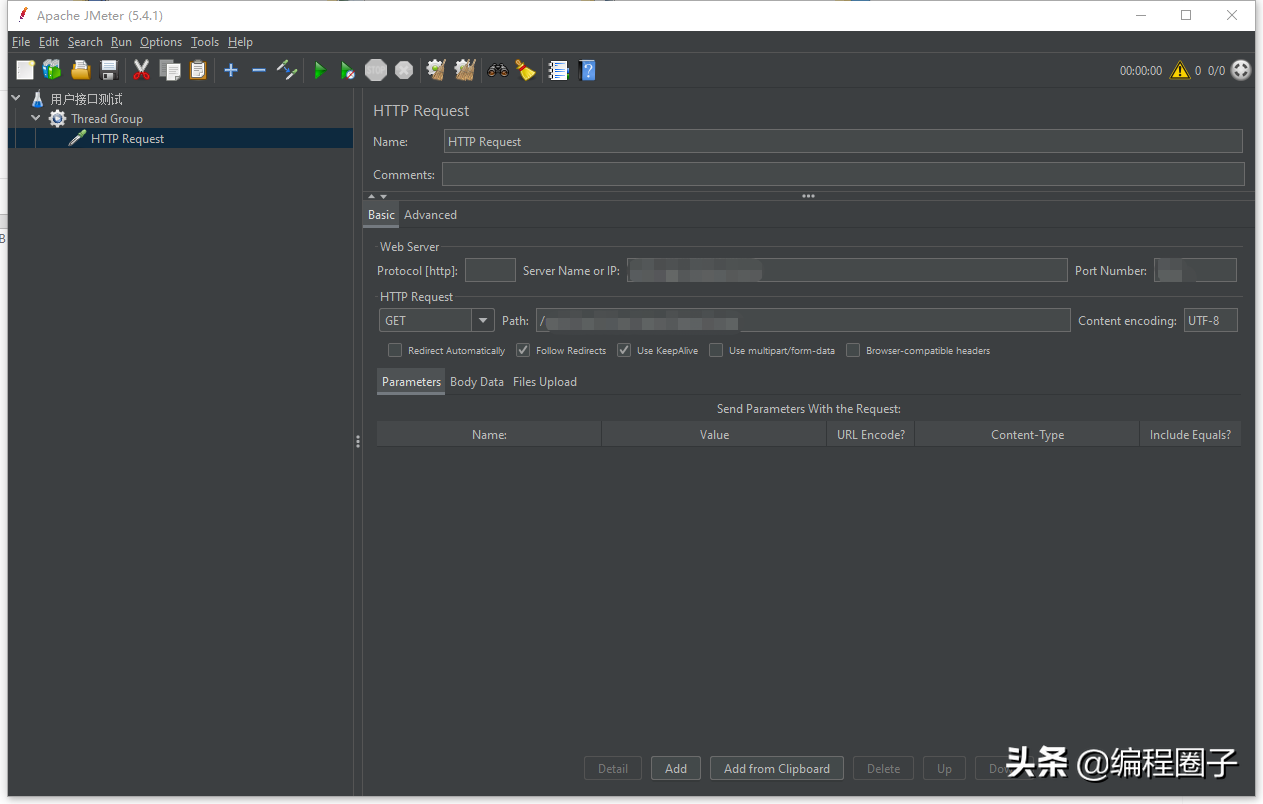Uncheck Follow Redirects checkbox

click(x=523, y=350)
